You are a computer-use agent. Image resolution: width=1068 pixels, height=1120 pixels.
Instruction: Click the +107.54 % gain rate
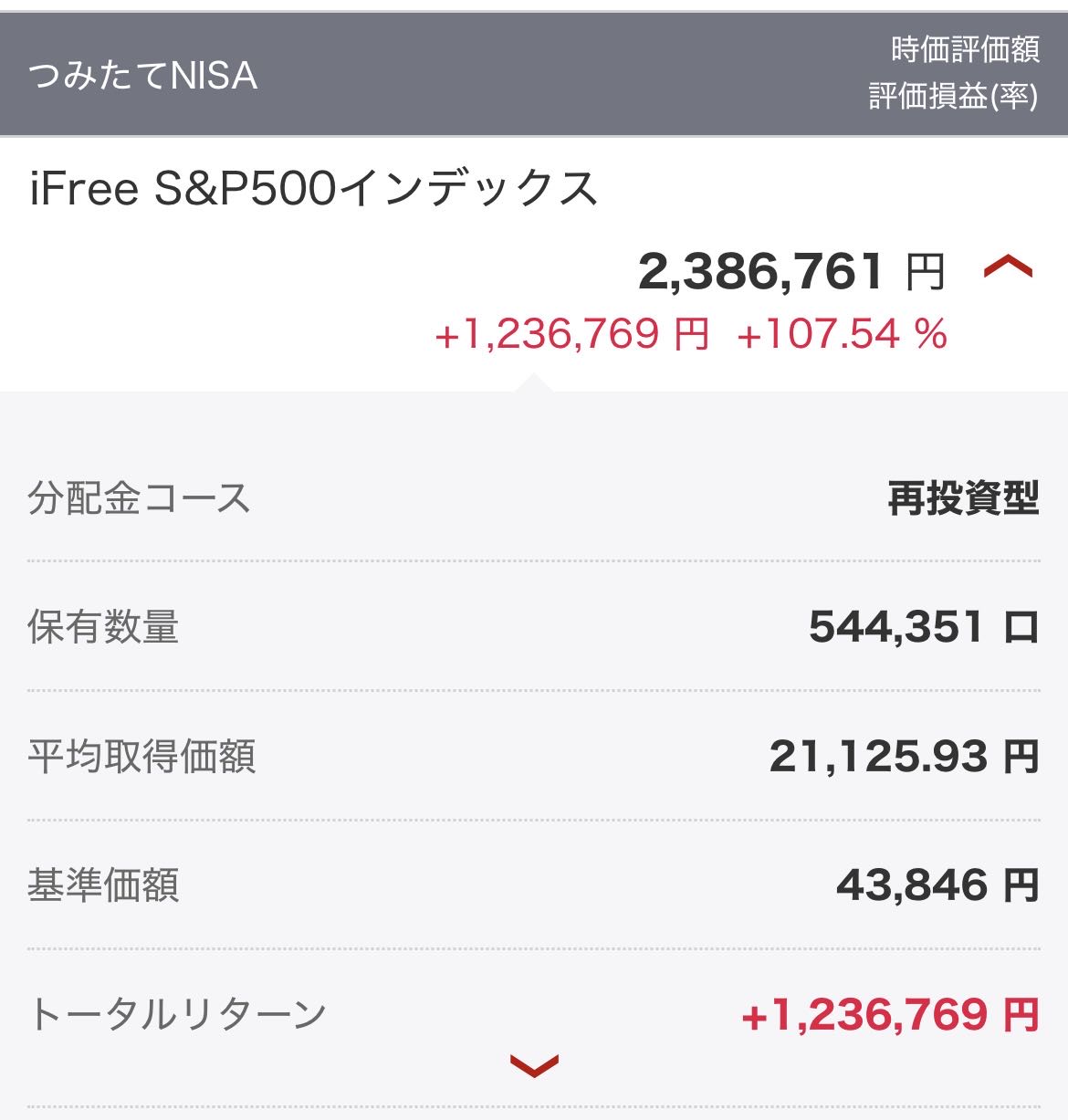(842, 334)
